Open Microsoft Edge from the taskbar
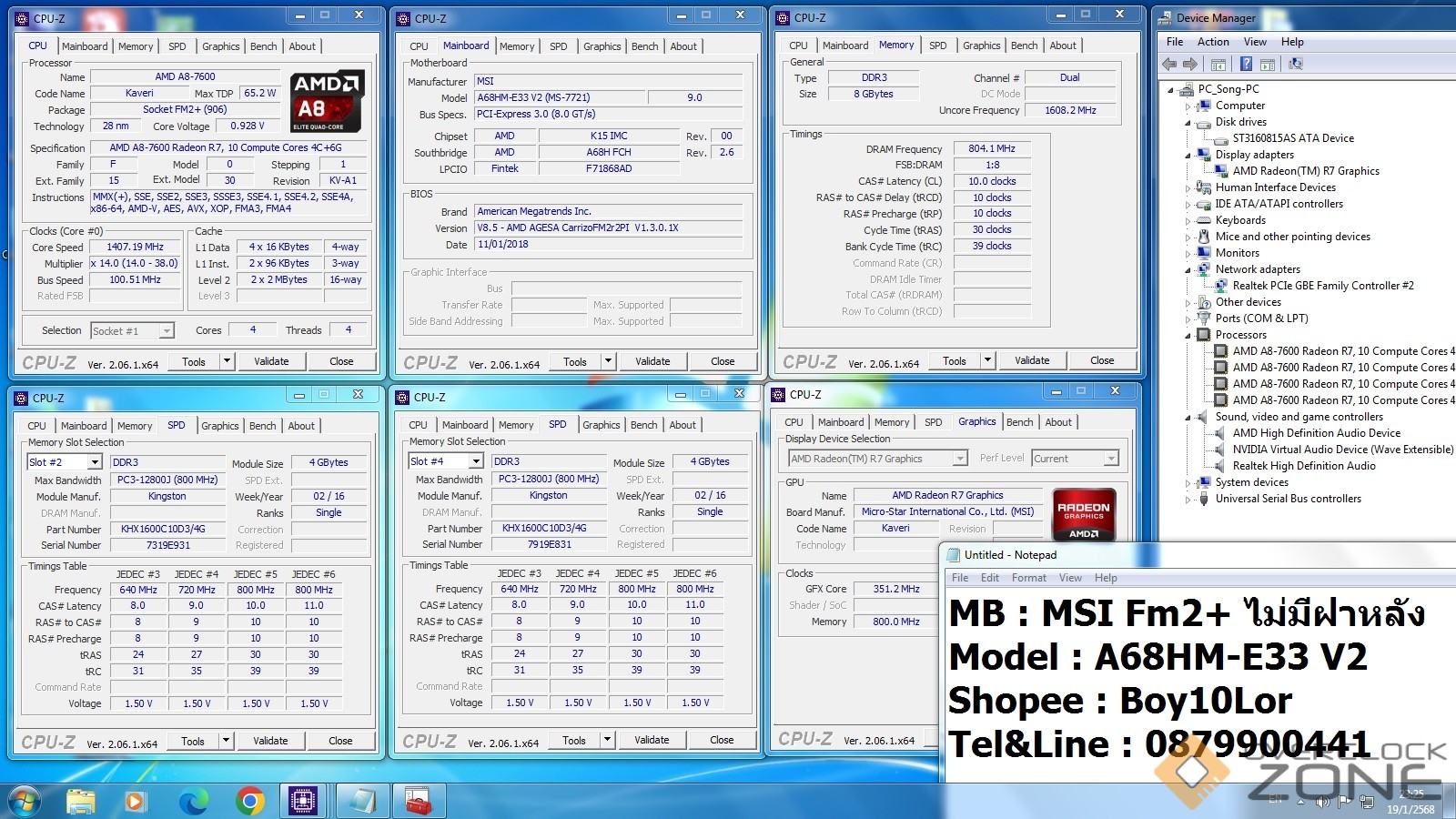Screen dimensions: 1456x819 pyautogui.click(x=193, y=801)
